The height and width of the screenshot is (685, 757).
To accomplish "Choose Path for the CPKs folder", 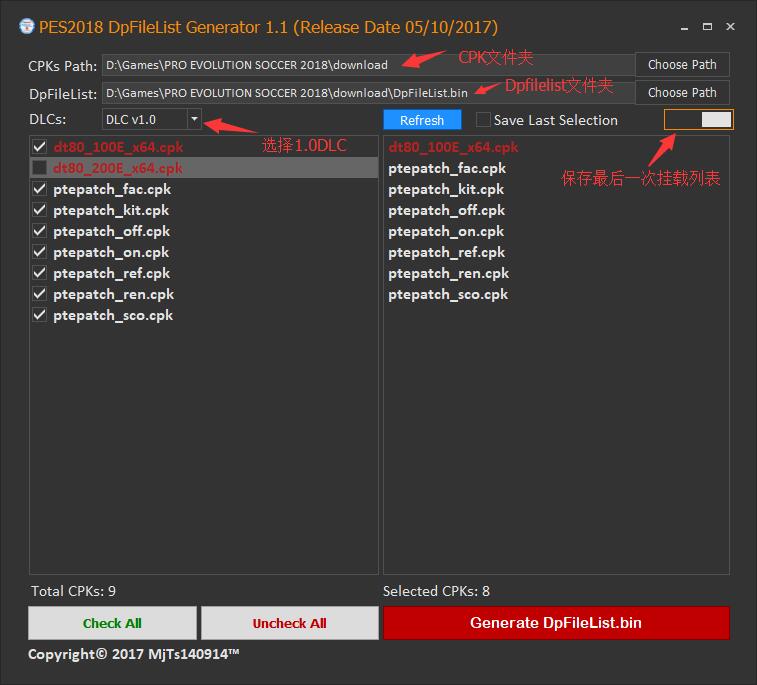I will 682,65.
